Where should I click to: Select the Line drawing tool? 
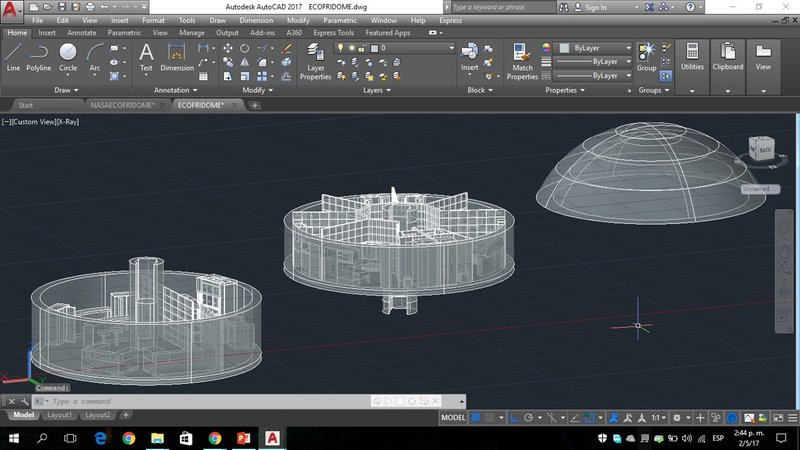[13, 55]
